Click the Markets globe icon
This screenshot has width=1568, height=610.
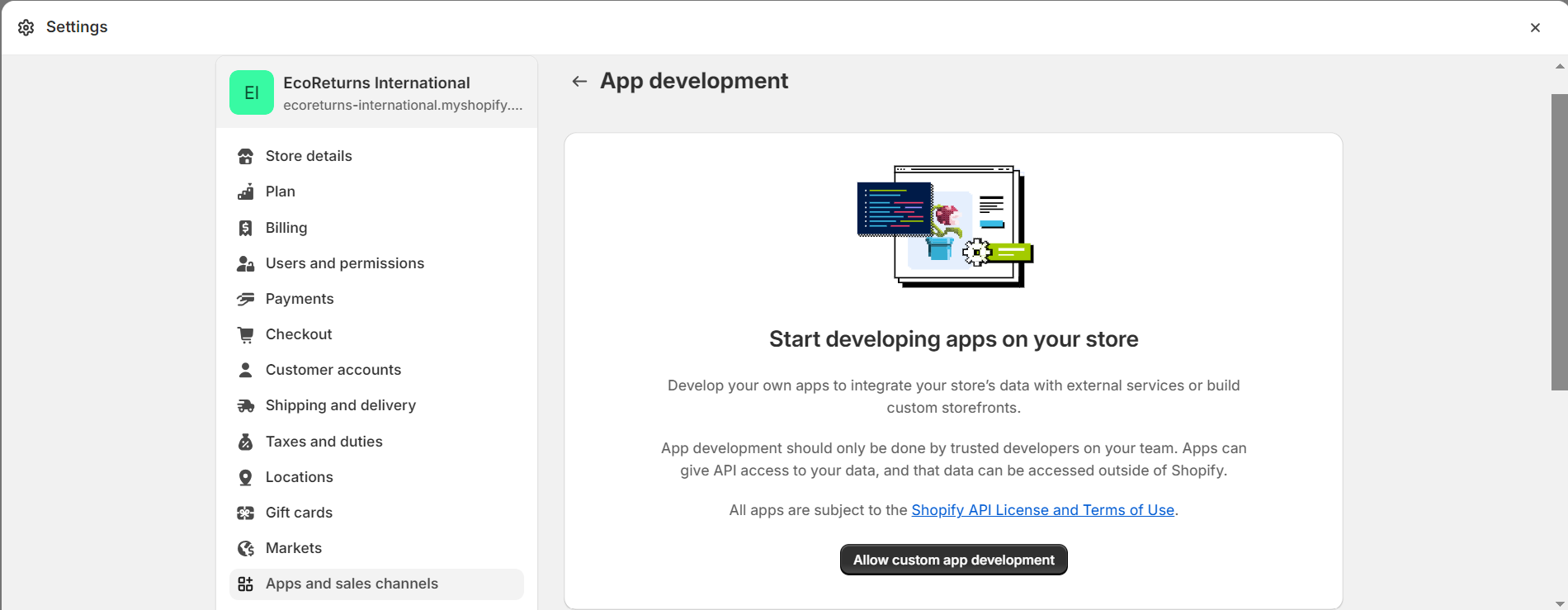pyautogui.click(x=245, y=548)
